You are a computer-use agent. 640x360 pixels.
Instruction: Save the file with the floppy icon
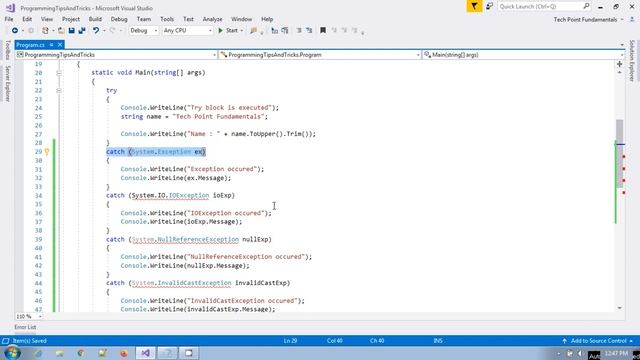click(71, 31)
